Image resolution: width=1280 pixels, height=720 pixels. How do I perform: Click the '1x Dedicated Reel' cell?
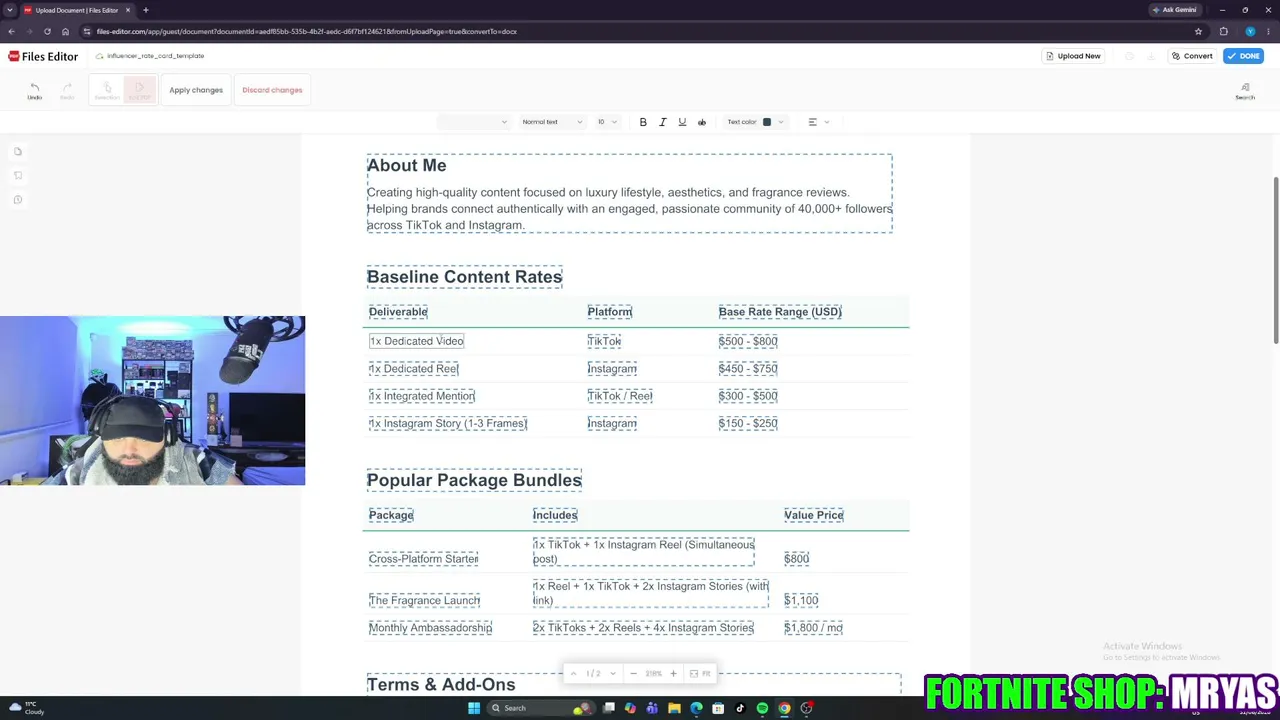tap(413, 369)
